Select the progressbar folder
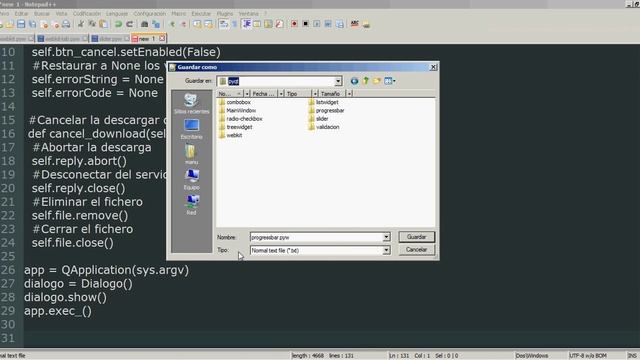This screenshot has height=360, width=640. 326,110
